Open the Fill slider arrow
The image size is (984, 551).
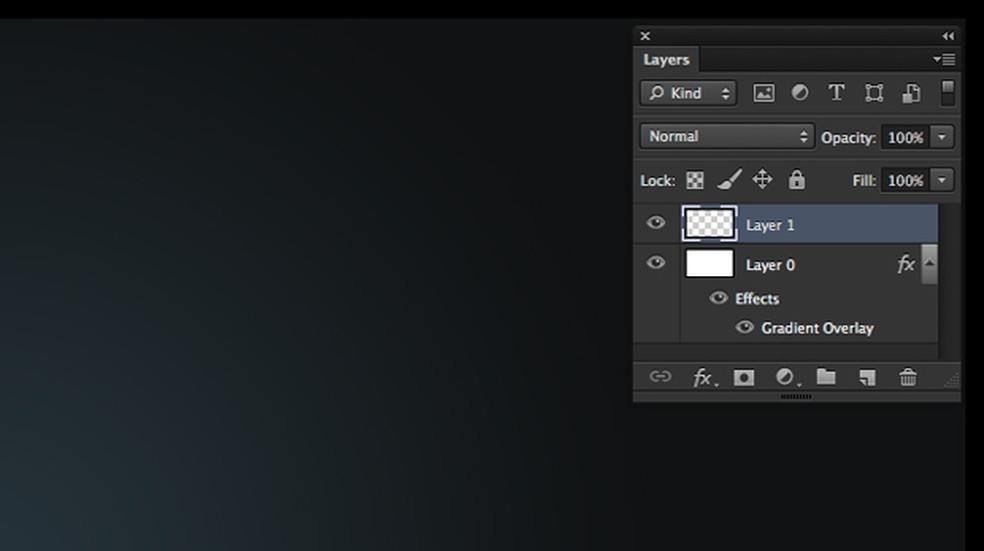[942, 180]
